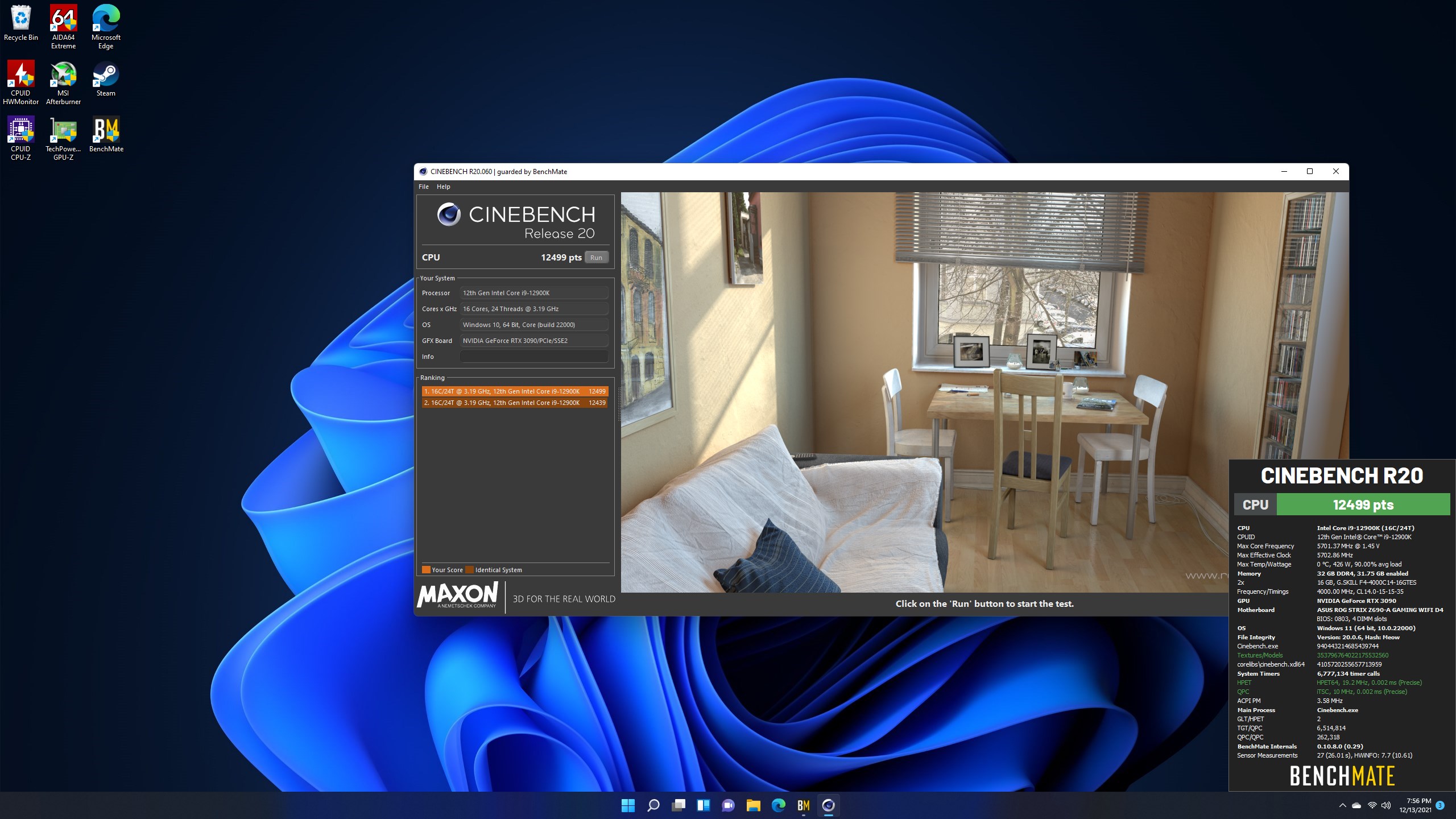Click the G.SKILL F4-4000C14-16GTES text
Screen dimensions: 1456x819
[x=1366, y=582]
